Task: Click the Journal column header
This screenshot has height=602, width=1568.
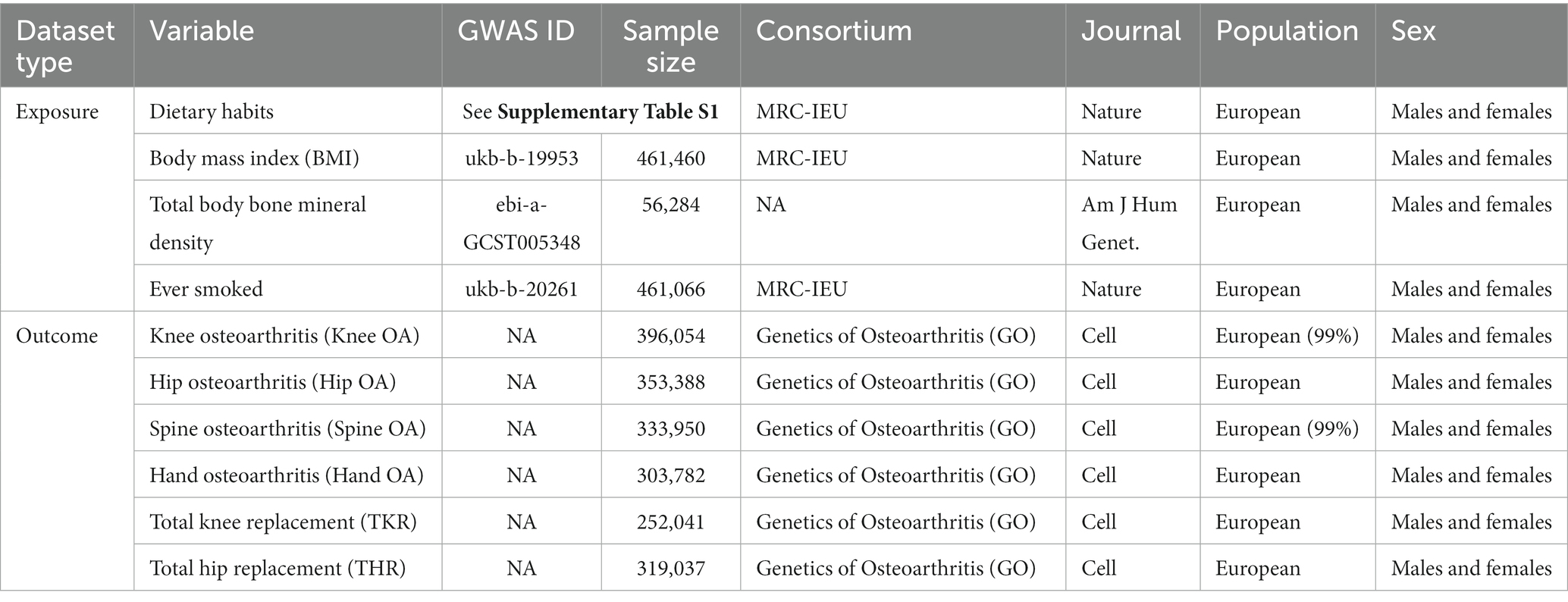Action: pos(1133,45)
